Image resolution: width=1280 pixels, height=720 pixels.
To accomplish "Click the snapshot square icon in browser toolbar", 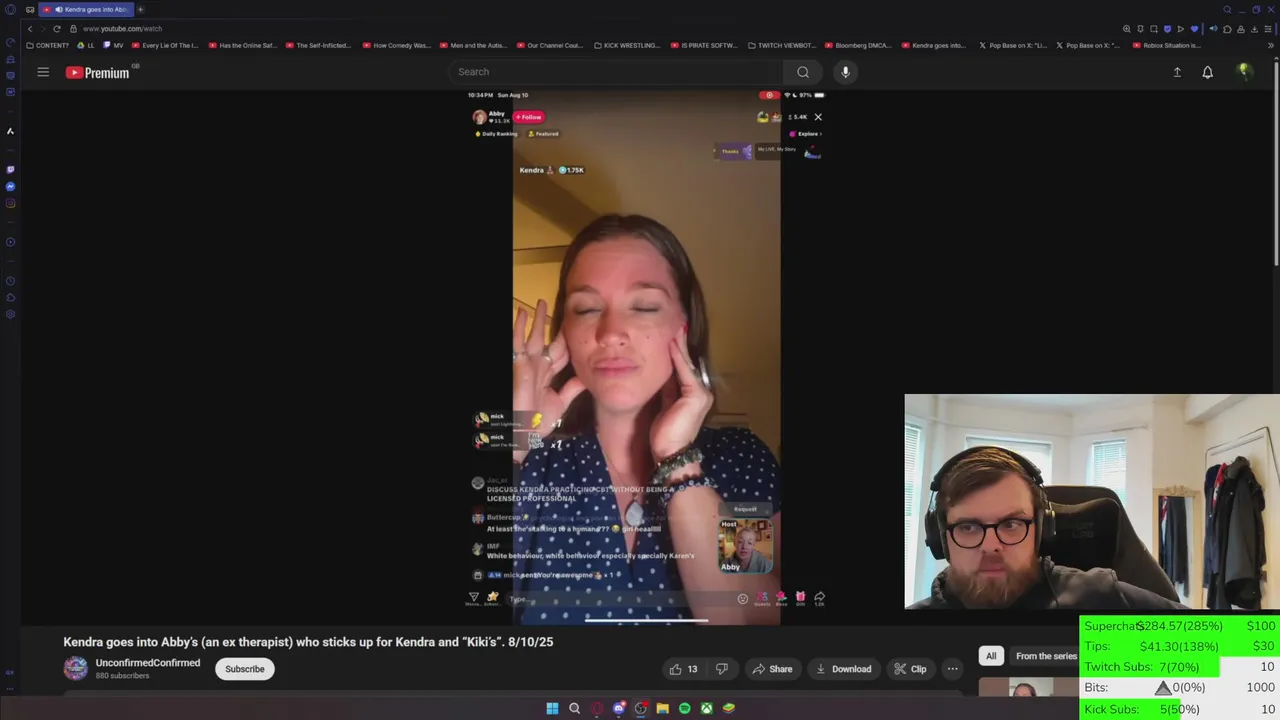I will (1154, 29).
